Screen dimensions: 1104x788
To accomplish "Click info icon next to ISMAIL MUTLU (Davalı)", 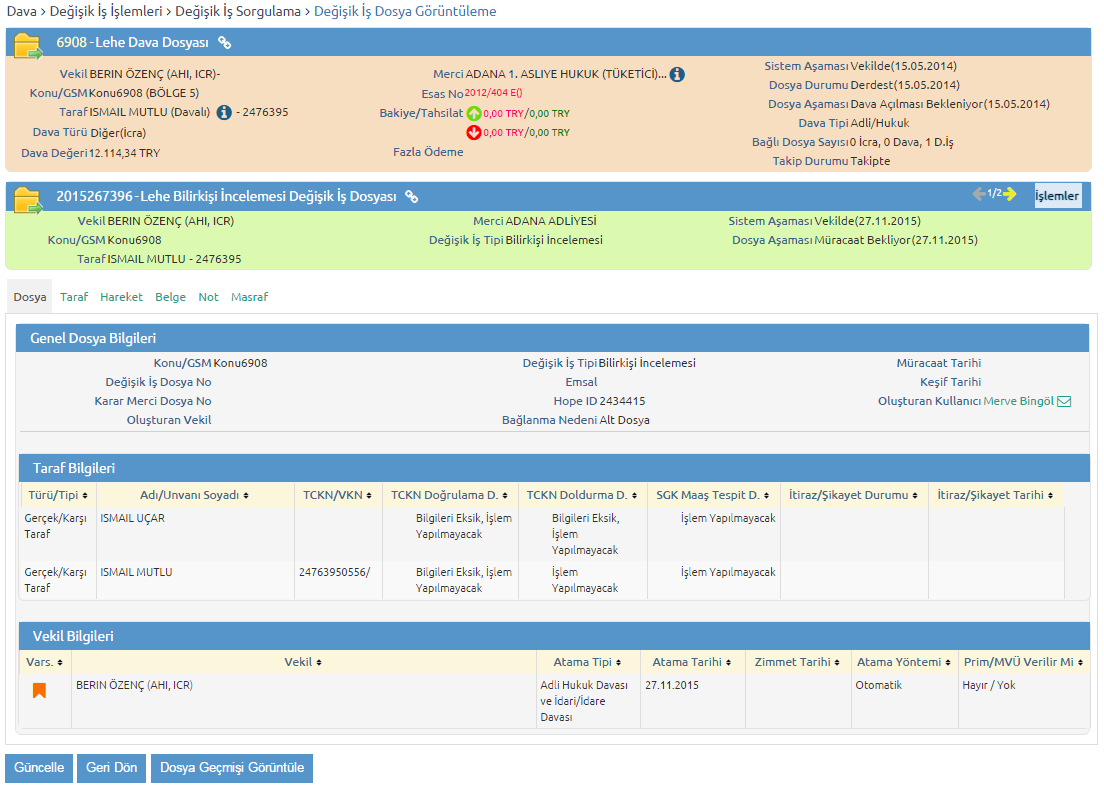I will coord(224,113).
